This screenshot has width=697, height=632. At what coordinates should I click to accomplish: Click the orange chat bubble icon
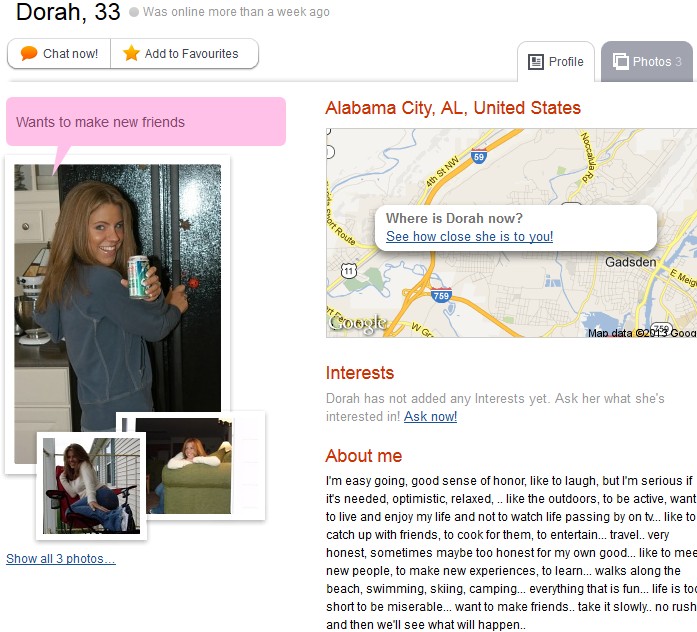[x=29, y=53]
